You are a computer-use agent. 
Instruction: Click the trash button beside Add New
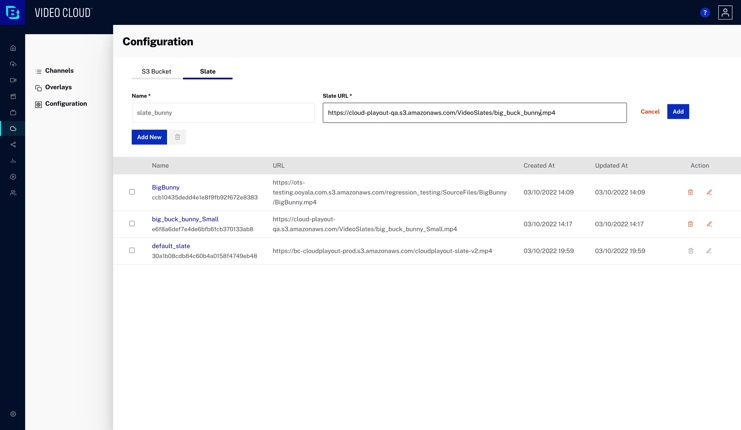click(178, 137)
